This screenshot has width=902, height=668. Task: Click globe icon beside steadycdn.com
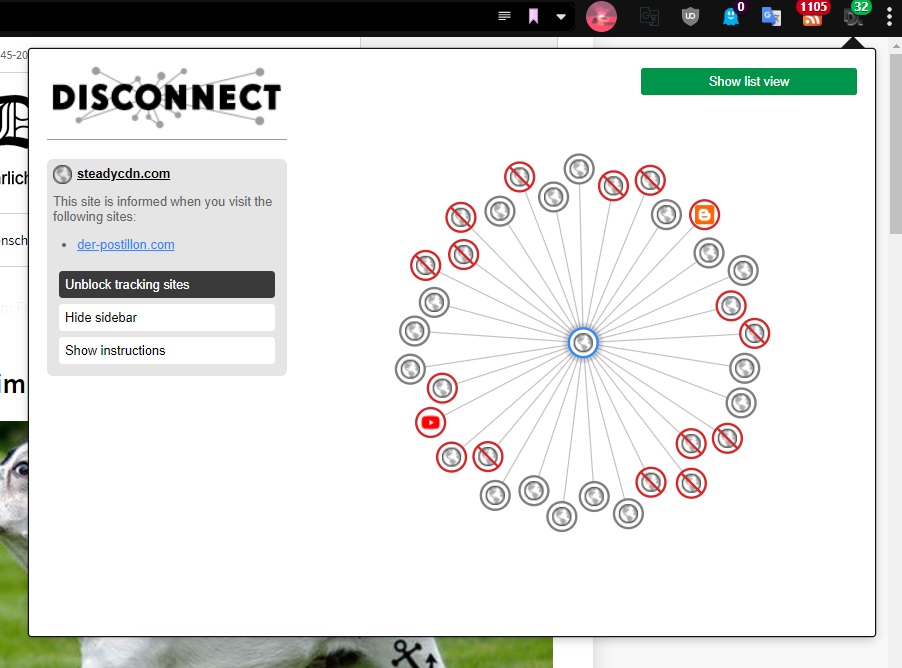(62, 174)
